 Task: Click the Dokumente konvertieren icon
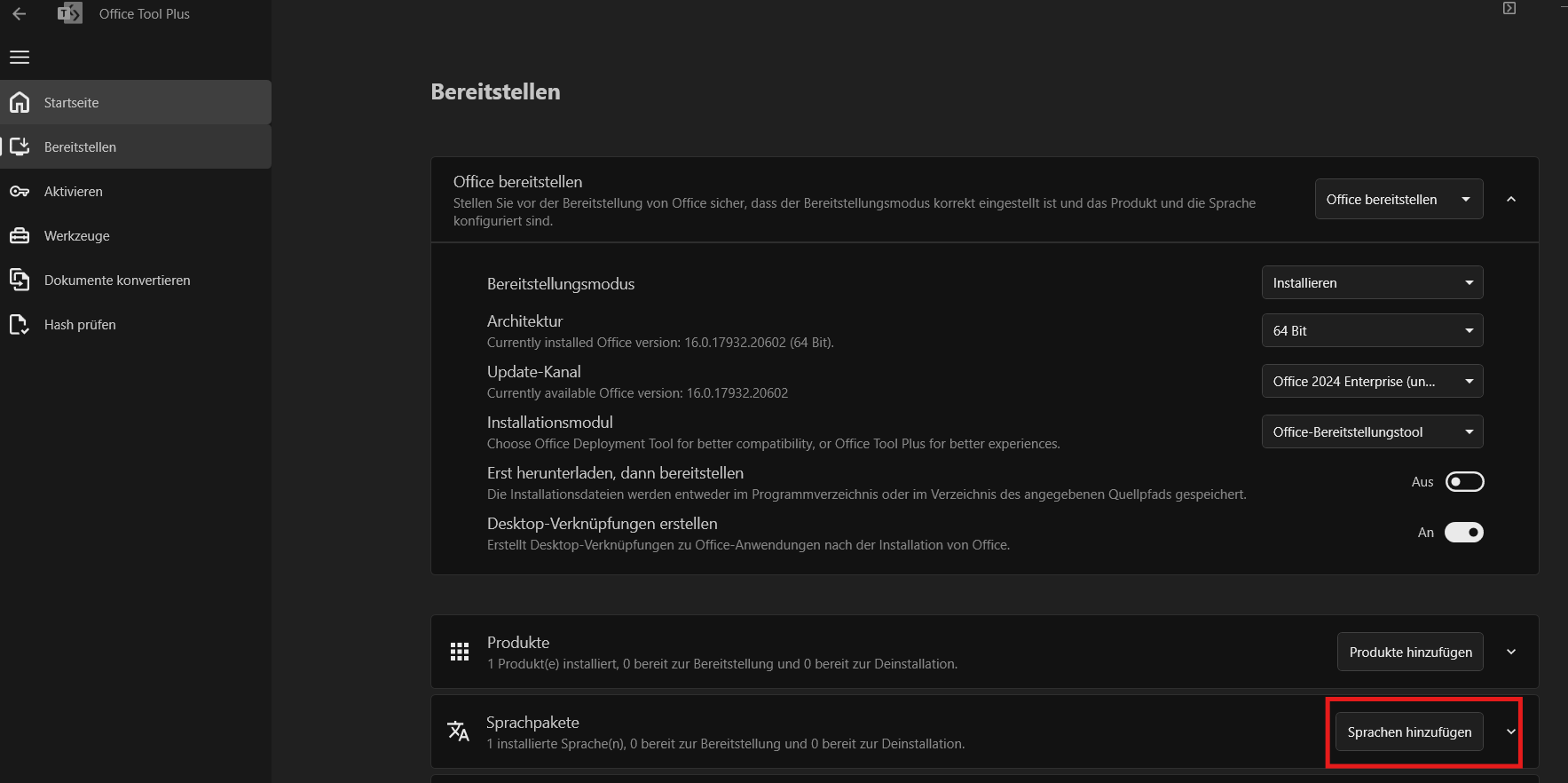click(x=20, y=280)
